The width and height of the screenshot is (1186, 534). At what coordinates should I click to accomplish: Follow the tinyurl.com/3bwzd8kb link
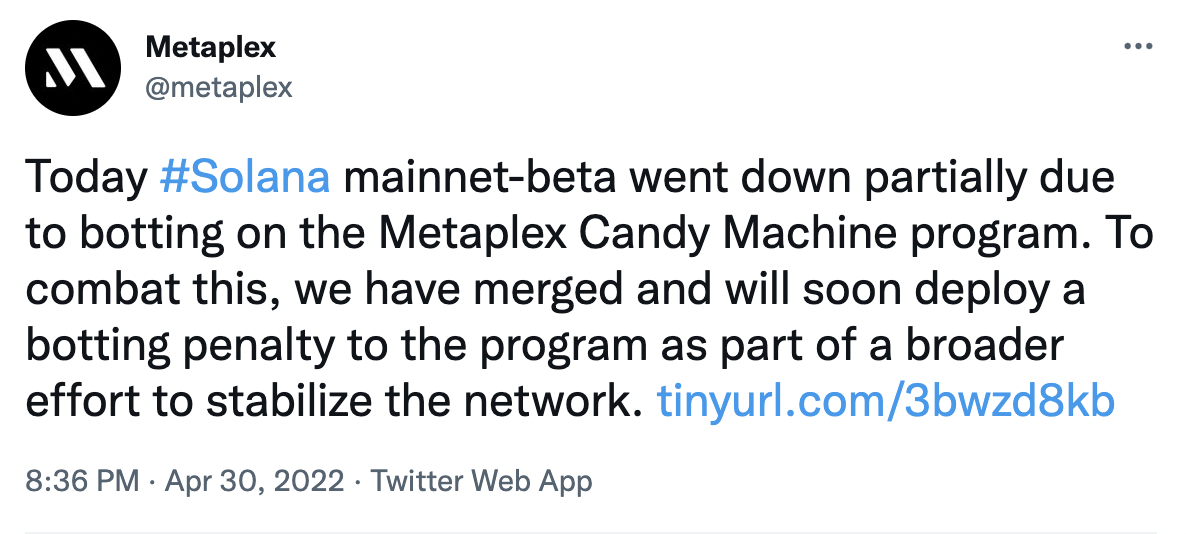886,401
